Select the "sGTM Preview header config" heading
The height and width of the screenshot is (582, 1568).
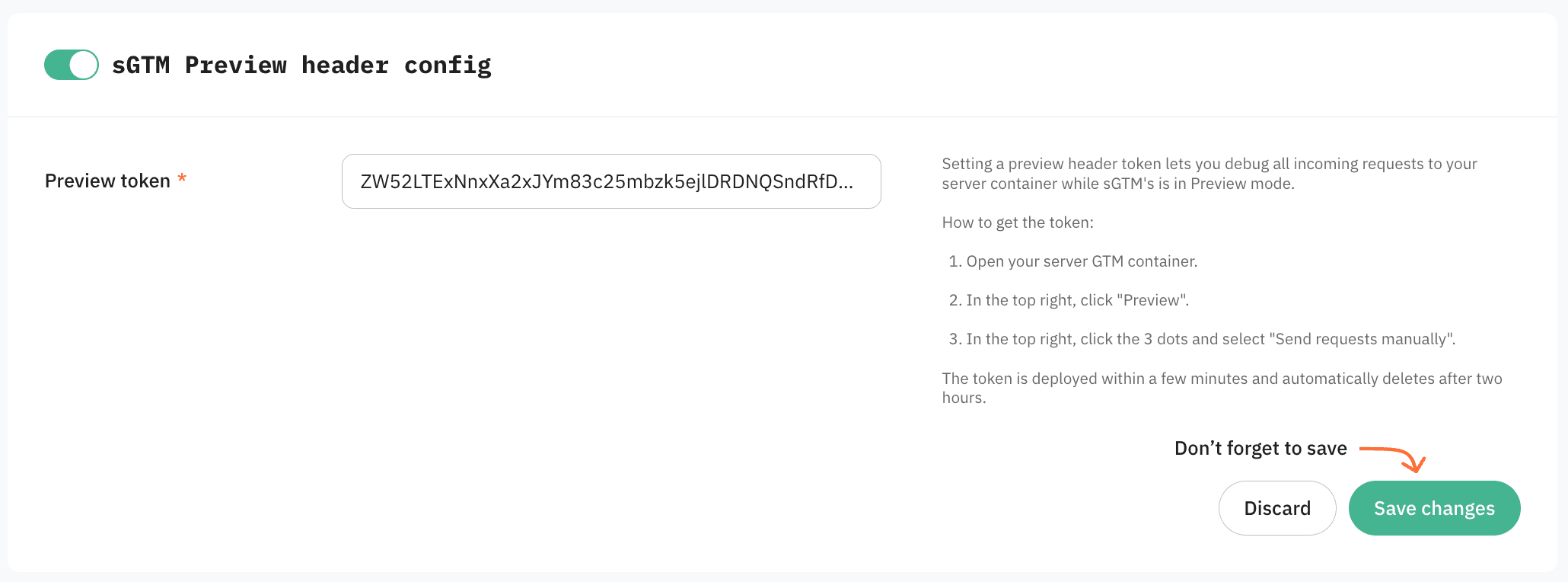(x=301, y=66)
